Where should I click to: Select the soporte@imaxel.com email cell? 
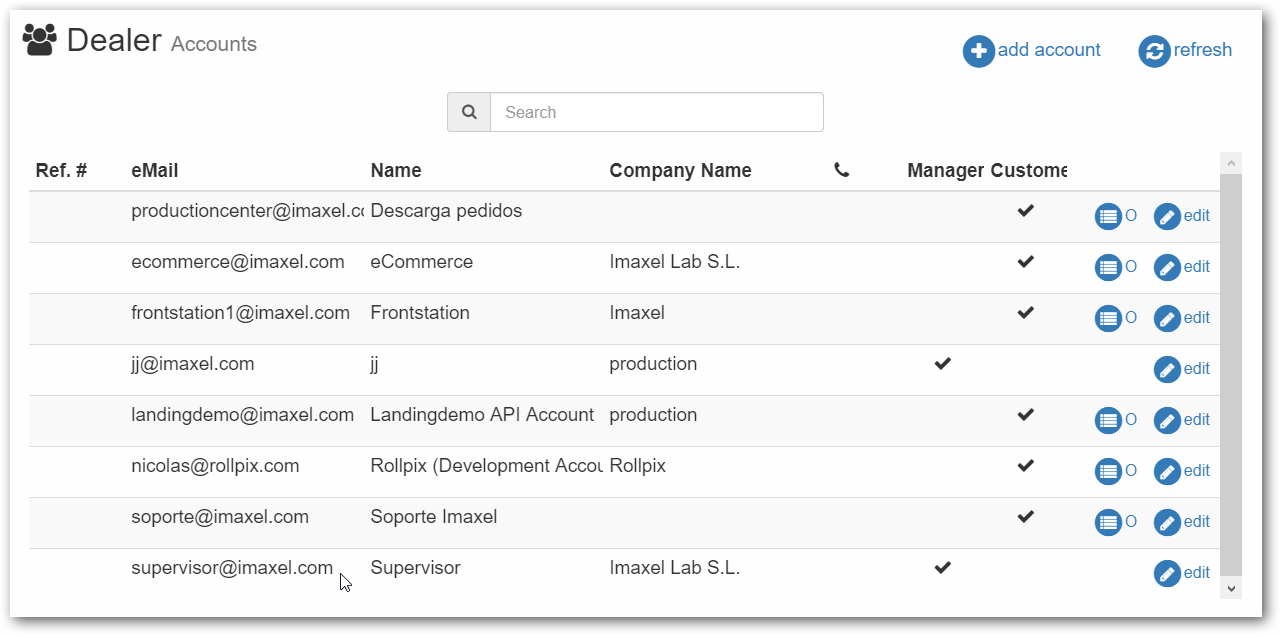point(220,517)
